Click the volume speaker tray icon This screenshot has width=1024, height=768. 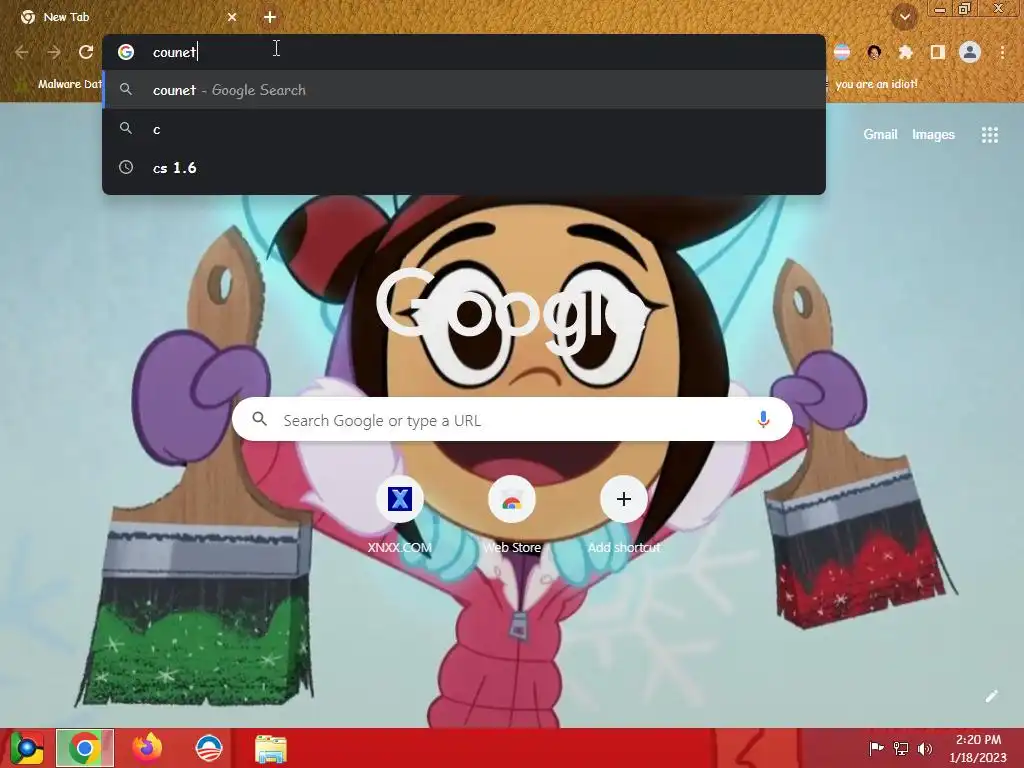coord(925,748)
